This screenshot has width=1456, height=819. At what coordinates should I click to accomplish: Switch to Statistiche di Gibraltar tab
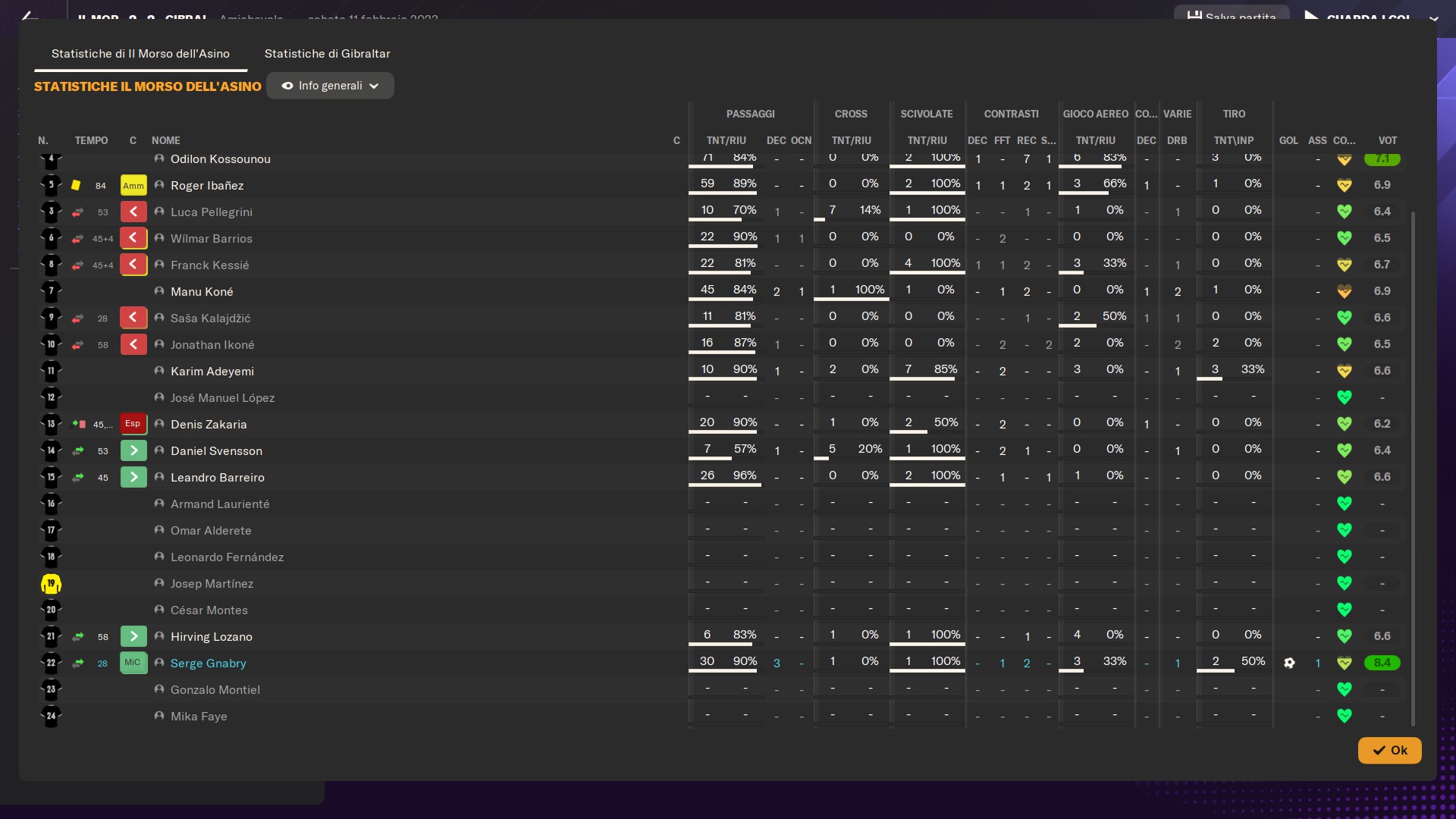pyautogui.click(x=327, y=54)
